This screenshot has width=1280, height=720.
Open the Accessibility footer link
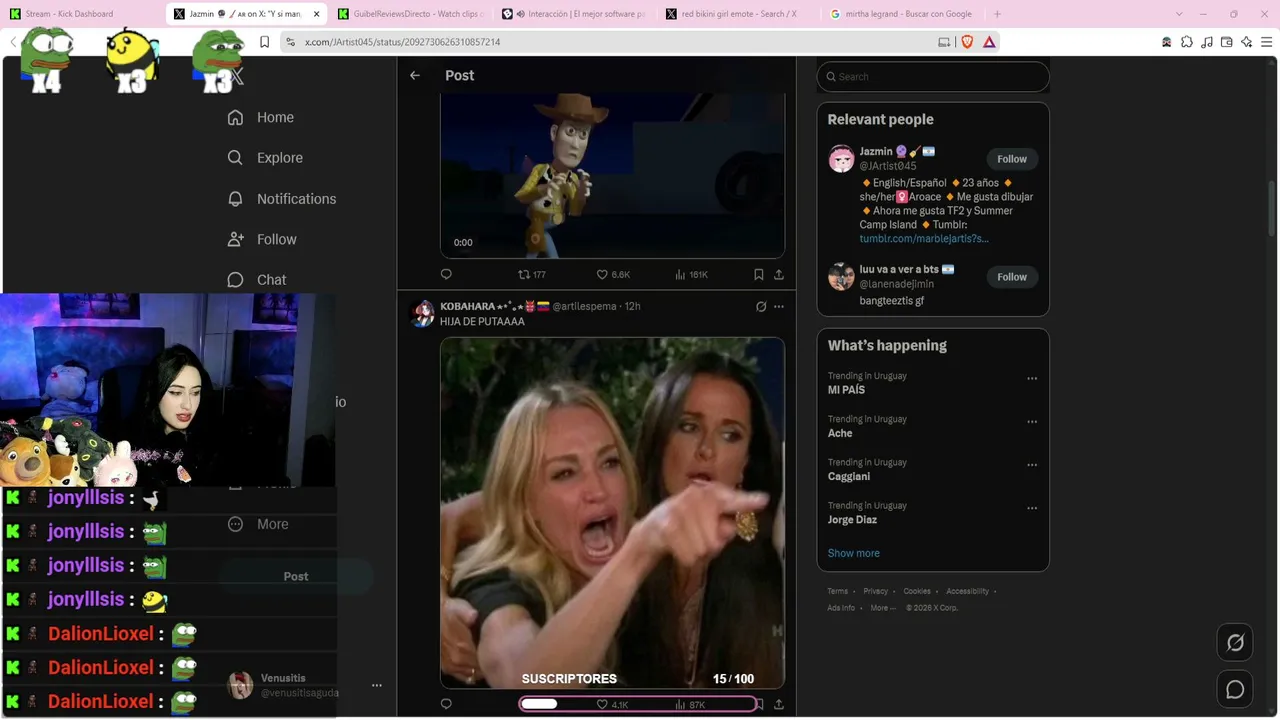click(x=967, y=591)
